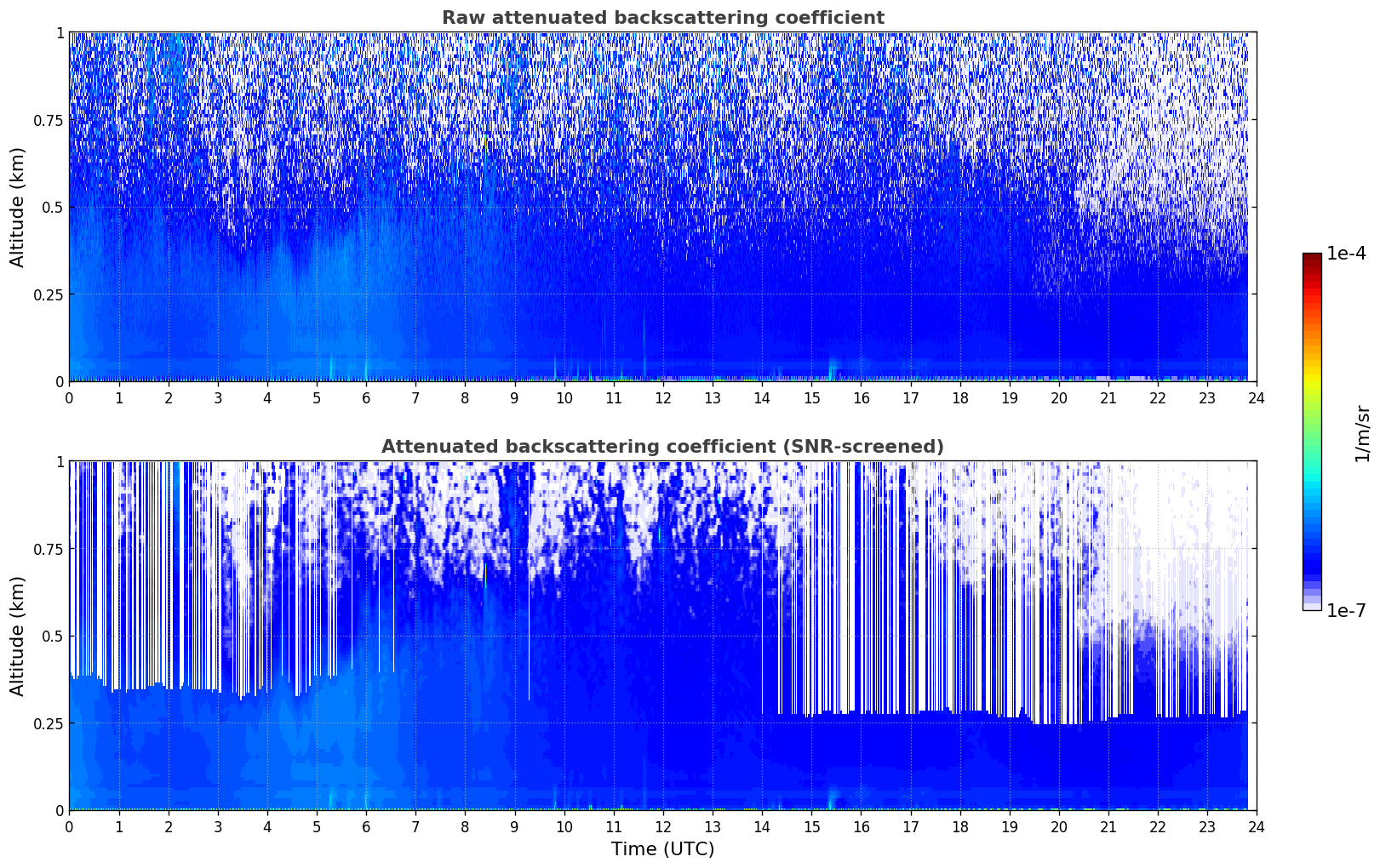Select hour 18 tick under the SNR-screened plot

[959, 826]
